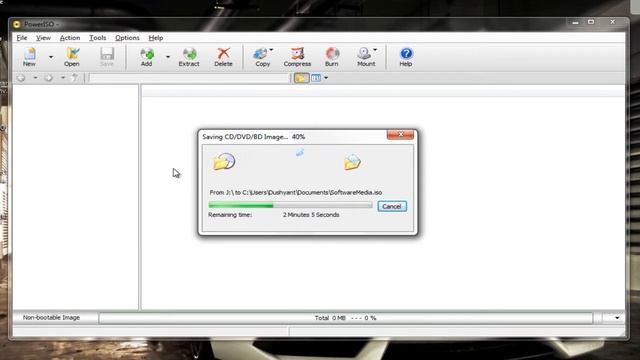This screenshot has height=360, width=640.
Task: Open the dropdown arrow next to New
Action: pos(51,57)
